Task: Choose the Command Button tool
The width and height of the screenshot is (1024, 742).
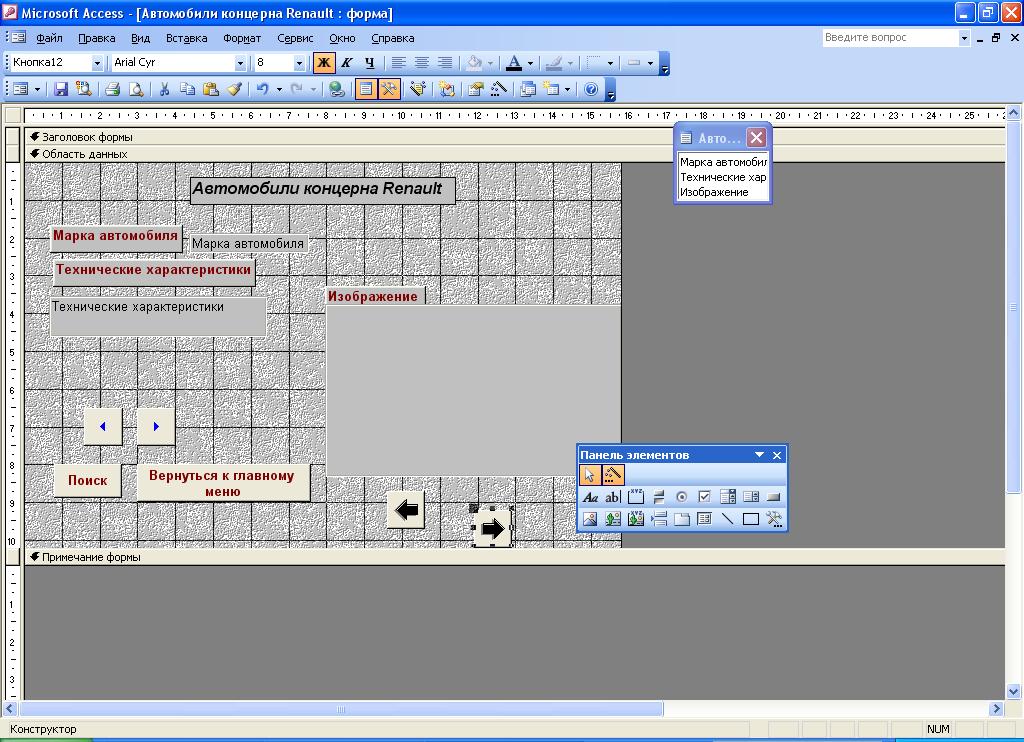Action: 774,497
